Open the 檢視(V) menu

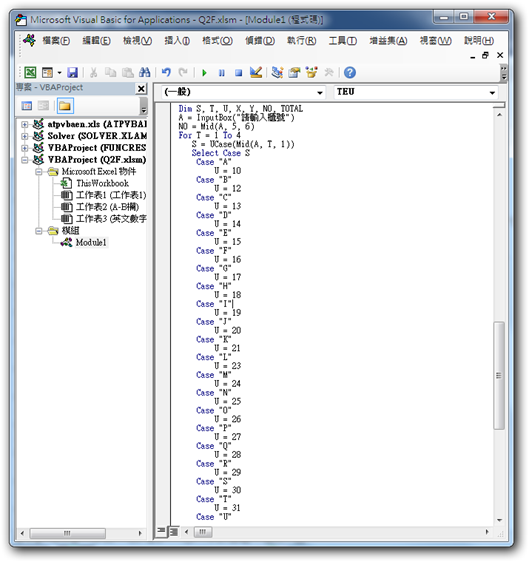(137, 41)
